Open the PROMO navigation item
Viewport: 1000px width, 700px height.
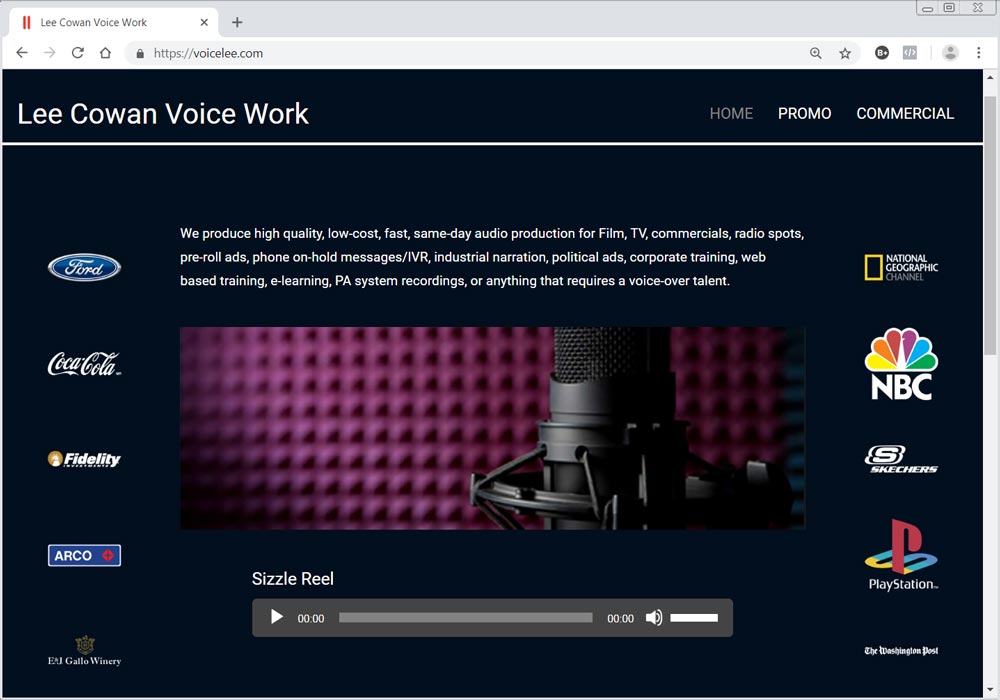804,113
